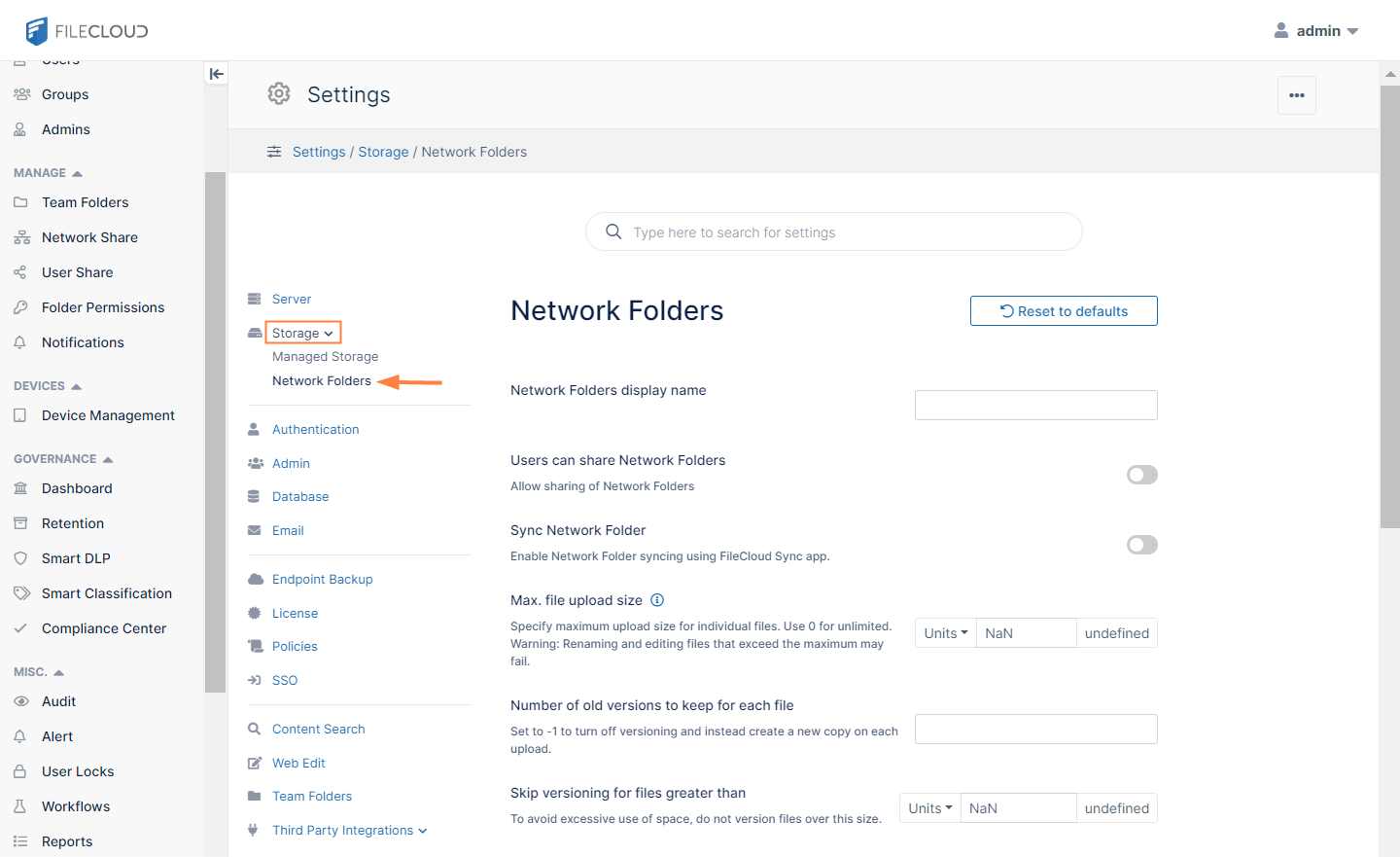1400x857 pixels.
Task: Expand the admin user menu
Action: click(x=1316, y=31)
